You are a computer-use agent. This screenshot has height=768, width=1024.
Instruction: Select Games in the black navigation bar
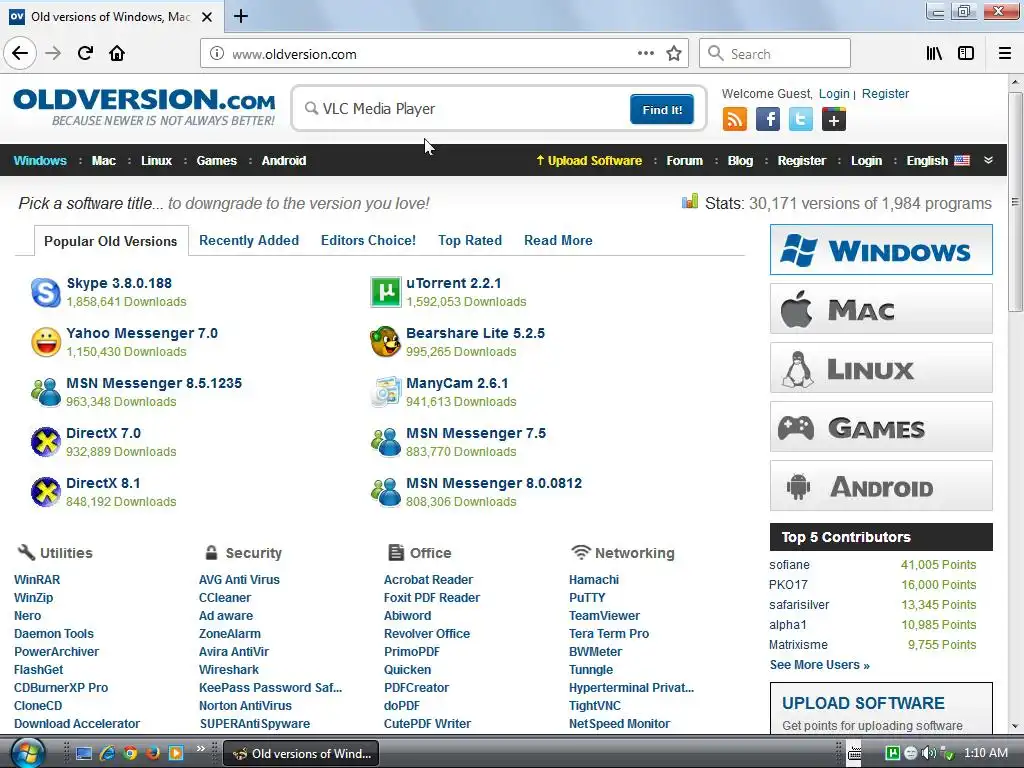tap(217, 161)
